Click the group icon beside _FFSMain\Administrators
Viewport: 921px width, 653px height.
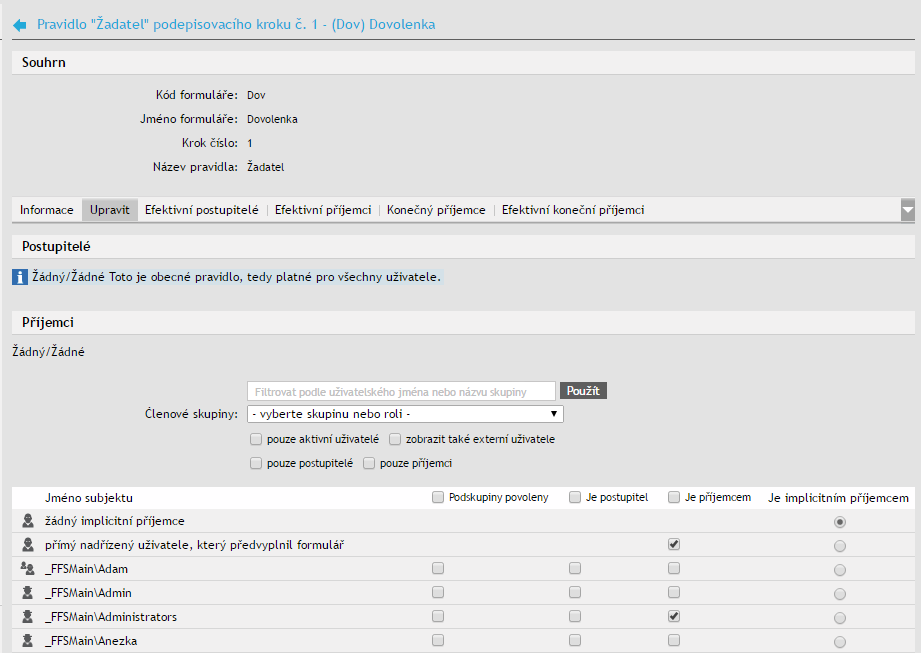(27, 616)
